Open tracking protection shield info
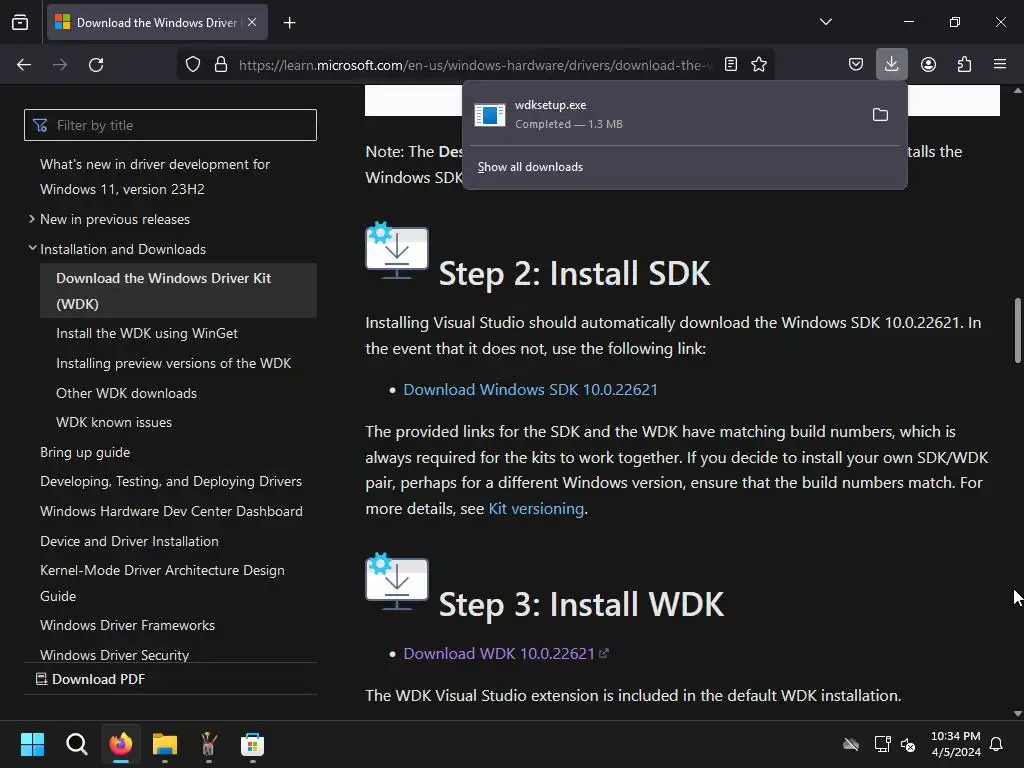 (193, 65)
